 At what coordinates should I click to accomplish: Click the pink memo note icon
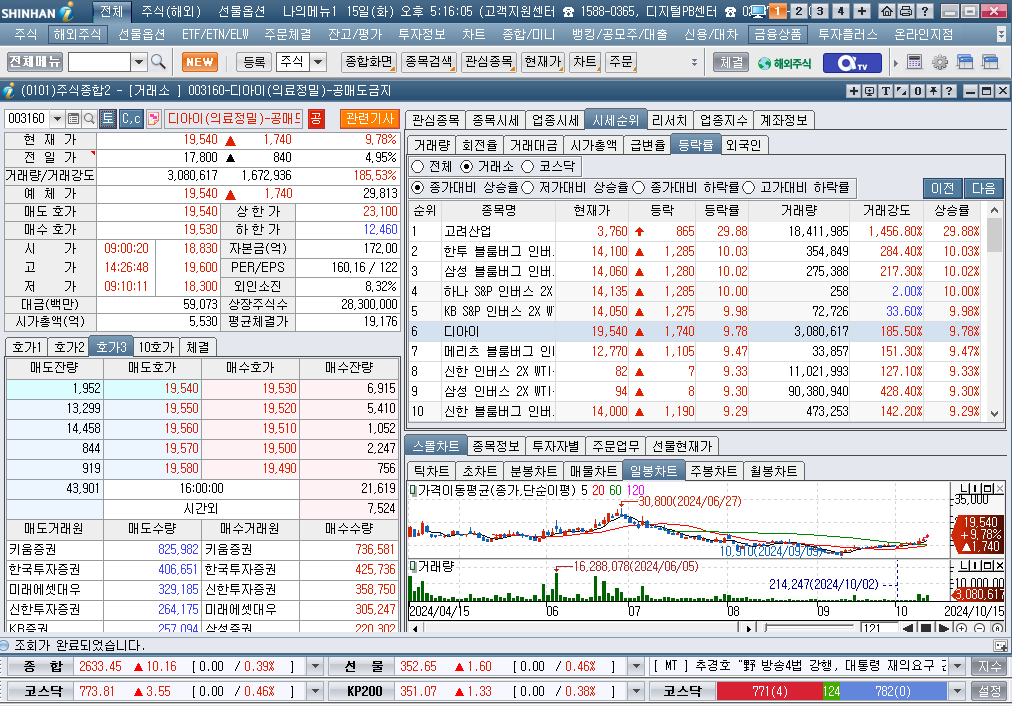pos(154,119)
